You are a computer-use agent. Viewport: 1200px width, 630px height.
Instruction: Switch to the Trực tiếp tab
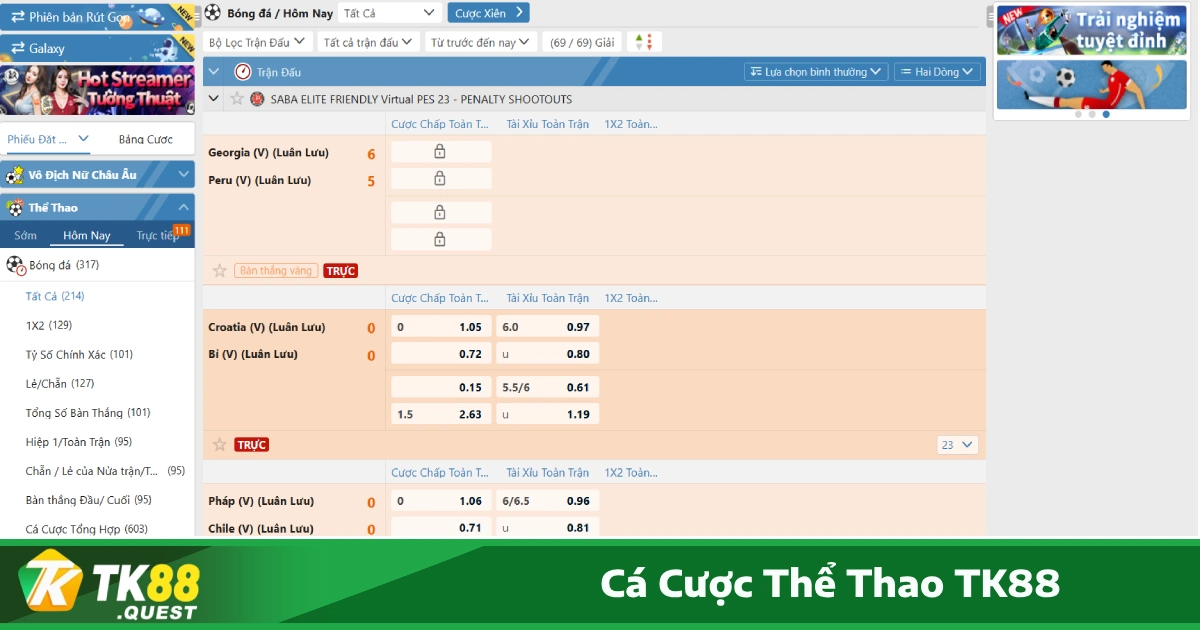click(158, 235)
